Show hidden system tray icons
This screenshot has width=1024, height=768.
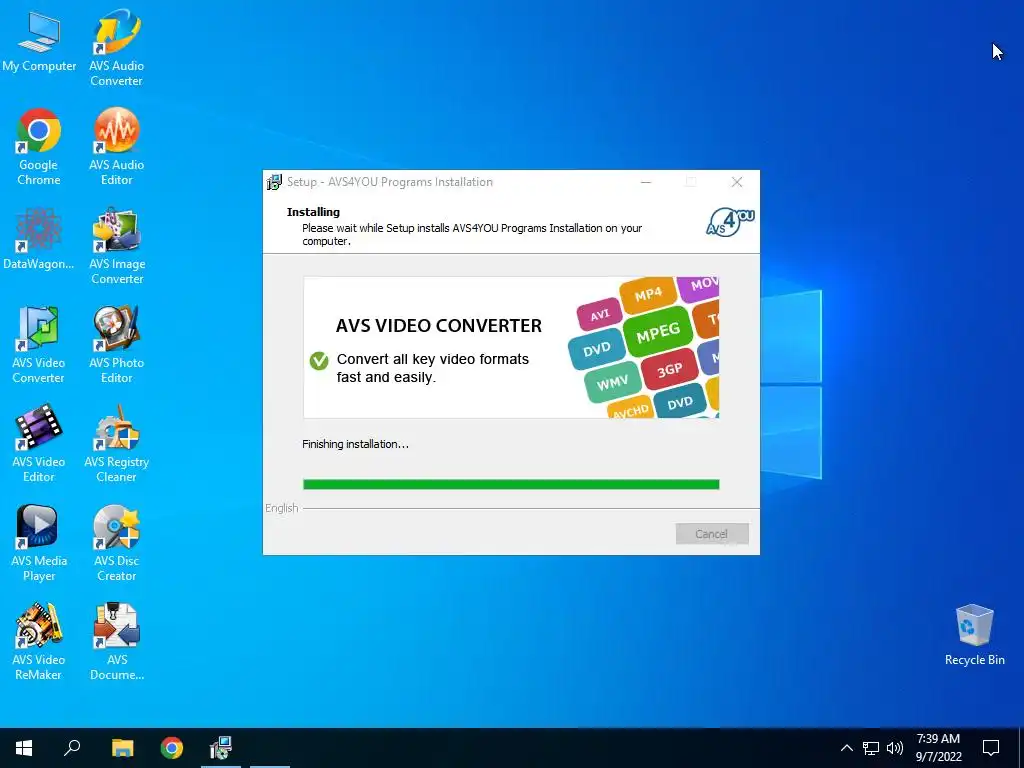(846, 748)
